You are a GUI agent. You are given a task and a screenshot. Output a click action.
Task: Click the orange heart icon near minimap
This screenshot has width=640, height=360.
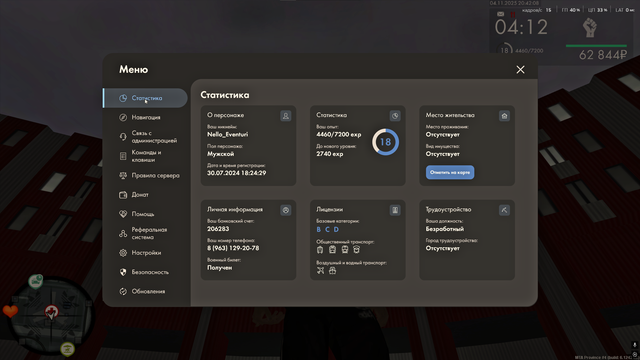pyautogui.click(x=10, y=311)
